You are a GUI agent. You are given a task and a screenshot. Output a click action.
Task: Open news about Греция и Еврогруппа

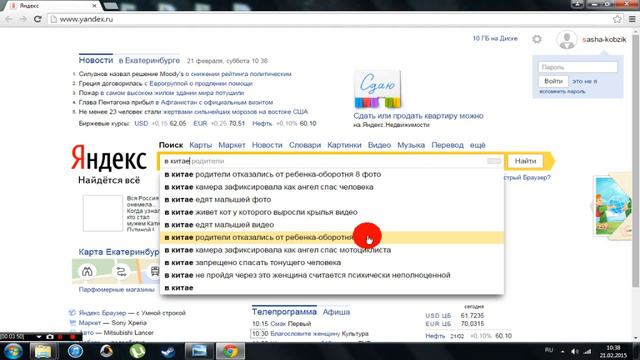pos(166,83)
